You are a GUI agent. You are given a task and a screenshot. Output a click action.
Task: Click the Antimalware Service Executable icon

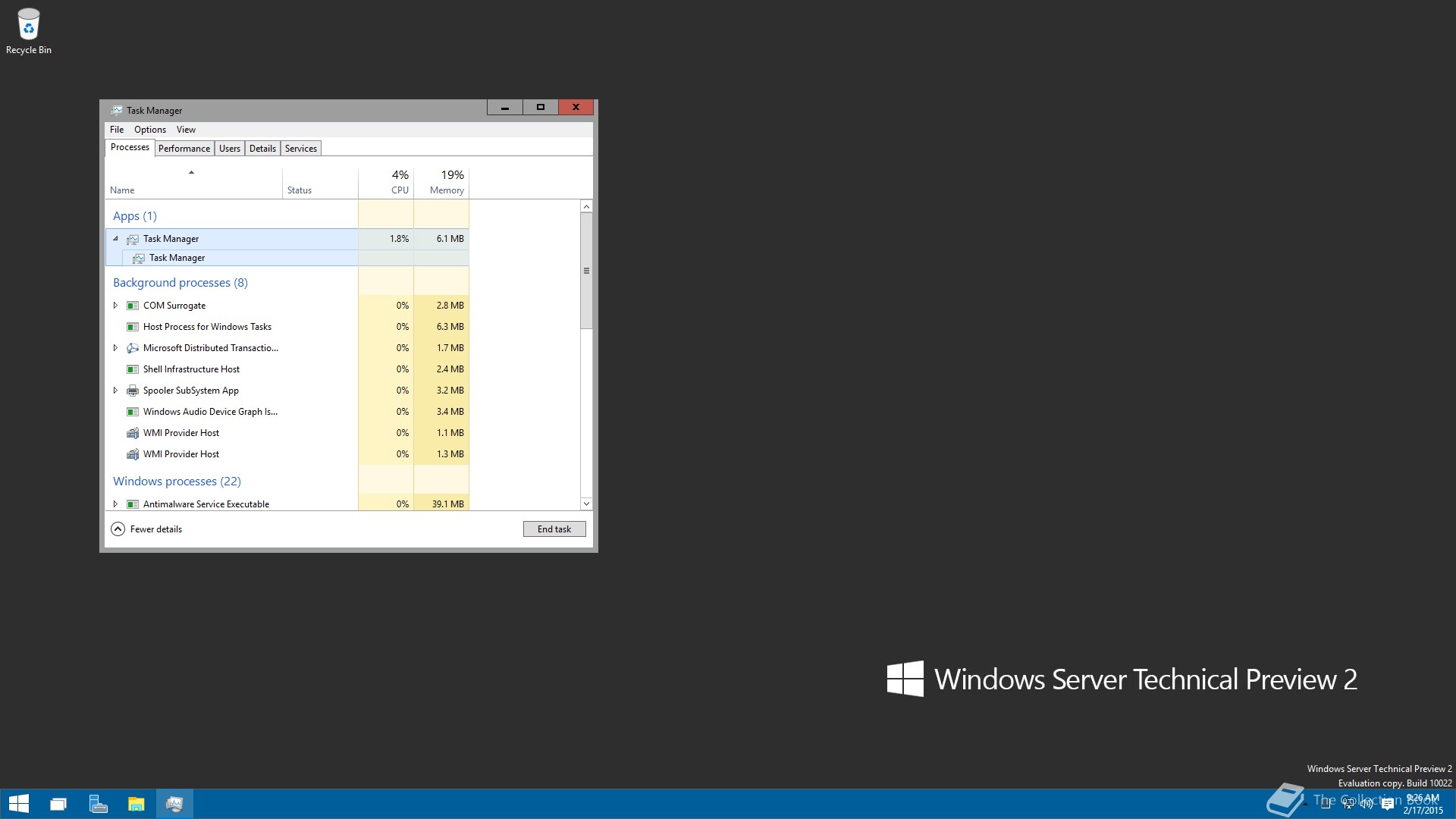point(133,504)
